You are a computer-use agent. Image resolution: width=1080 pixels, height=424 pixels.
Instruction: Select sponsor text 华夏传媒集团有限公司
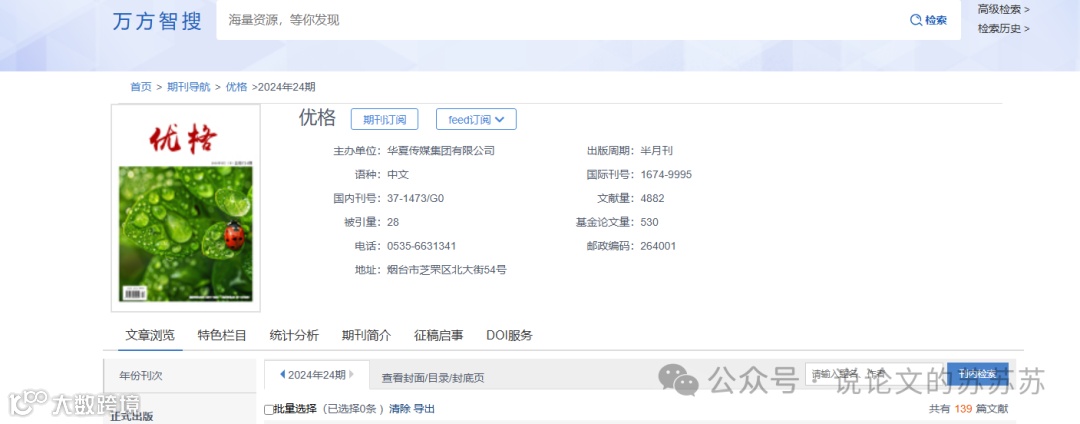(x=441, y=151)
